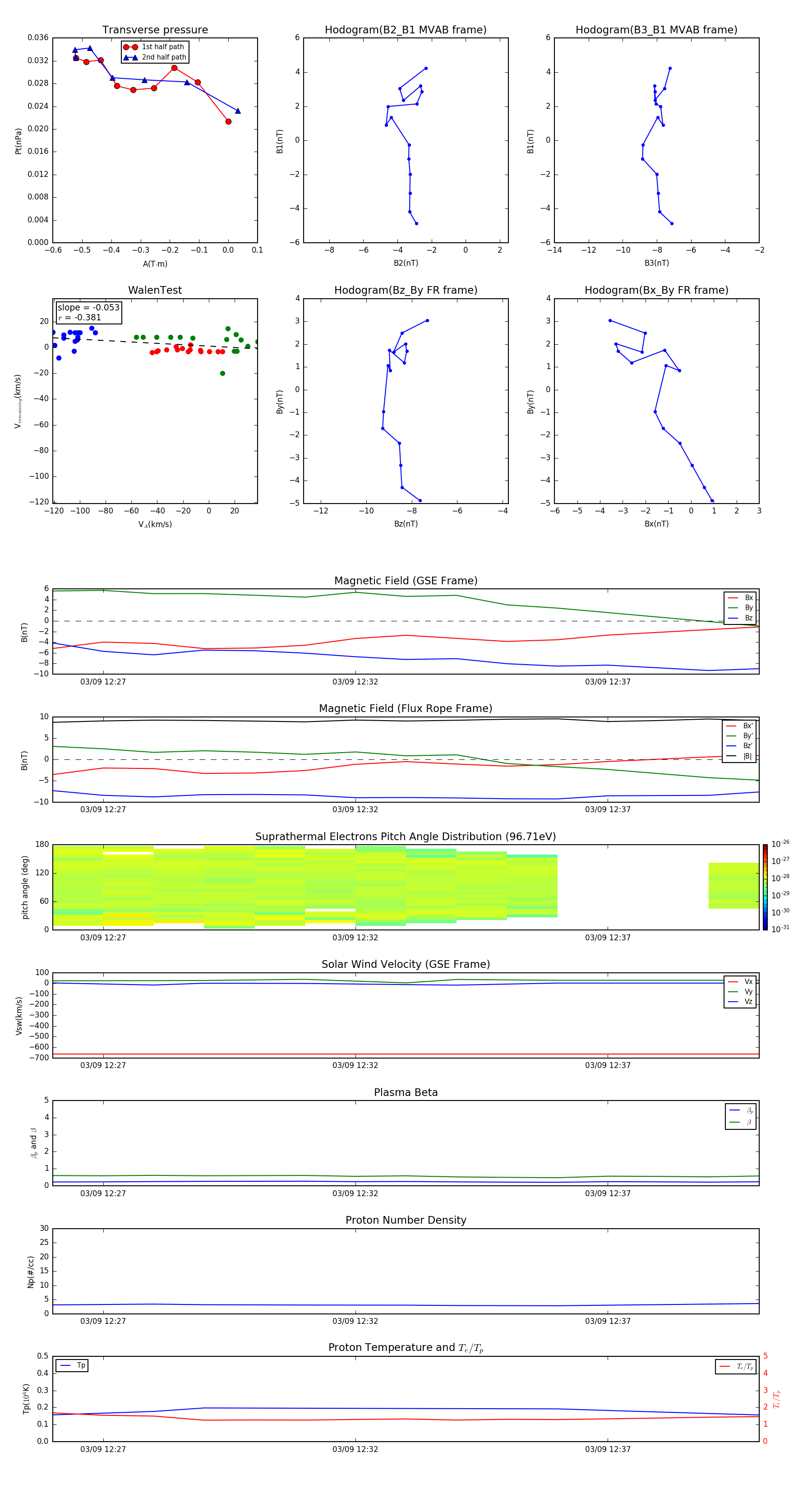Click the Tp(10^6K) y-axis label

(x=26, y=1399)
